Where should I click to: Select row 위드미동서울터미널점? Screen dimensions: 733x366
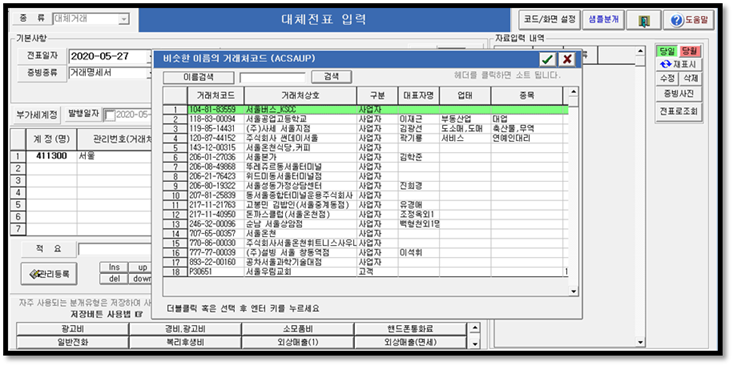click(x=366, y=176)
